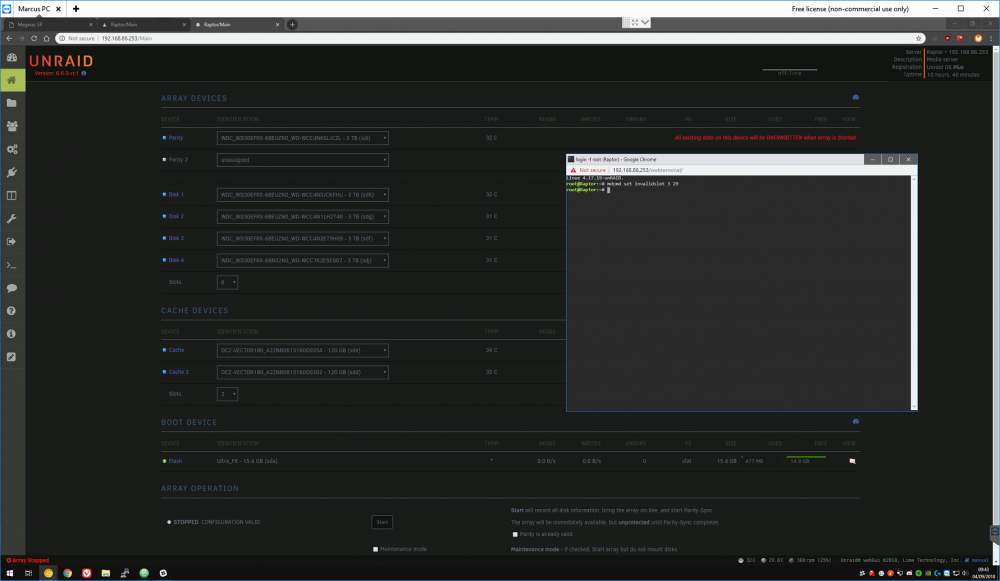Click inside the web terminal prompt area
Screen dimensions: 1000x581
[739, 293]
